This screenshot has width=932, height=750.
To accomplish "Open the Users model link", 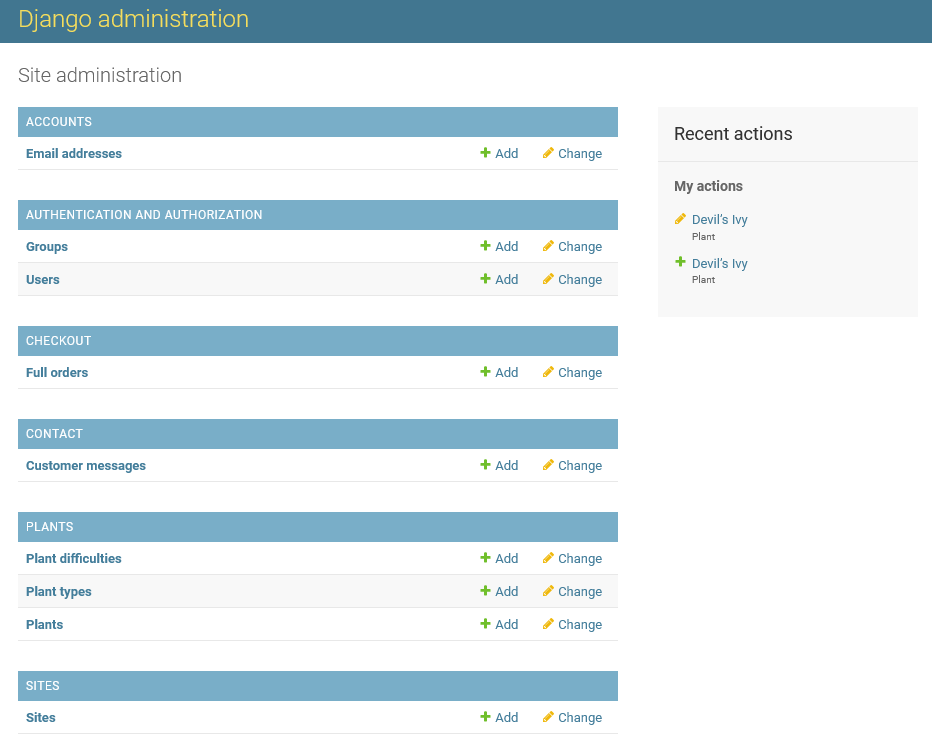I will (x=43, y=279).
